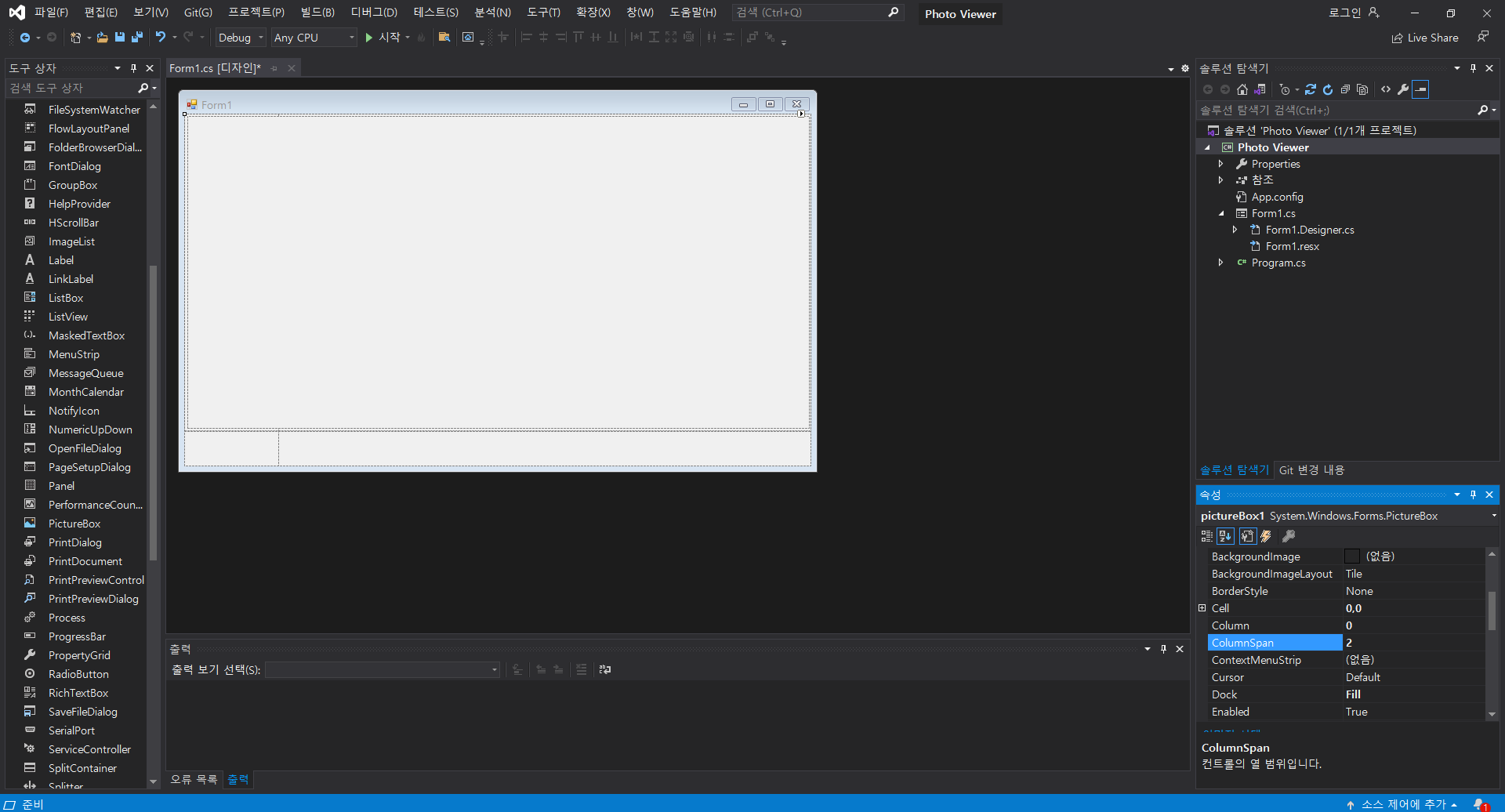Open the Any CPU platform dropdown
The width and height of the screenshot is (1505, 812).
coord(314,38)
